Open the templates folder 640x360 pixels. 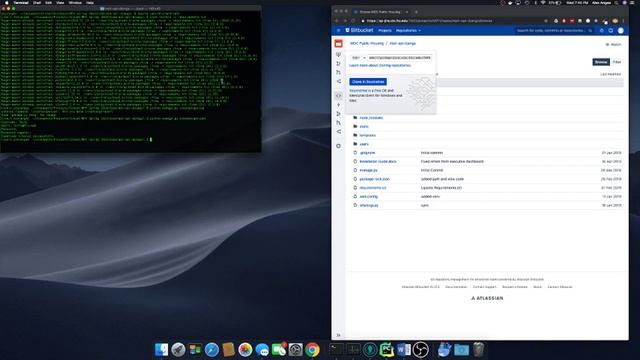point(367,135)
